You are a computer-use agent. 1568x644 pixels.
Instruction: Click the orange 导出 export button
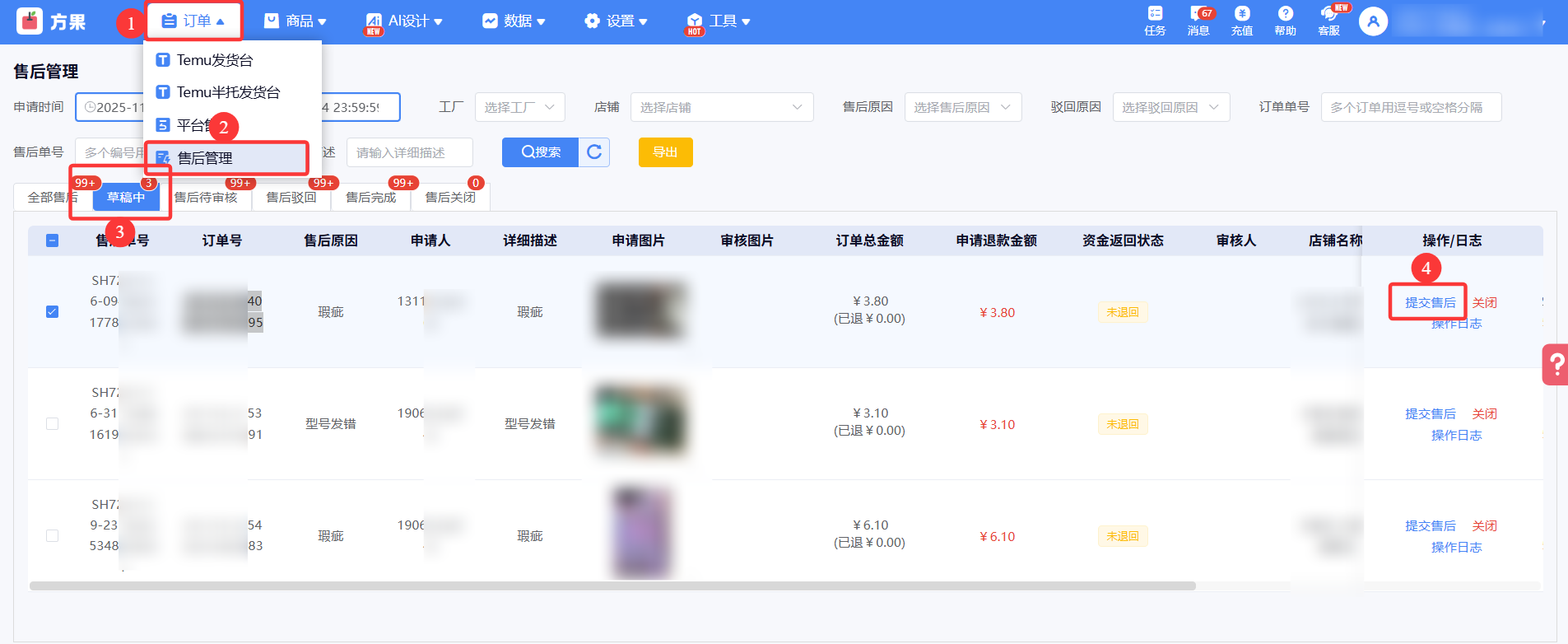[665, 152]
